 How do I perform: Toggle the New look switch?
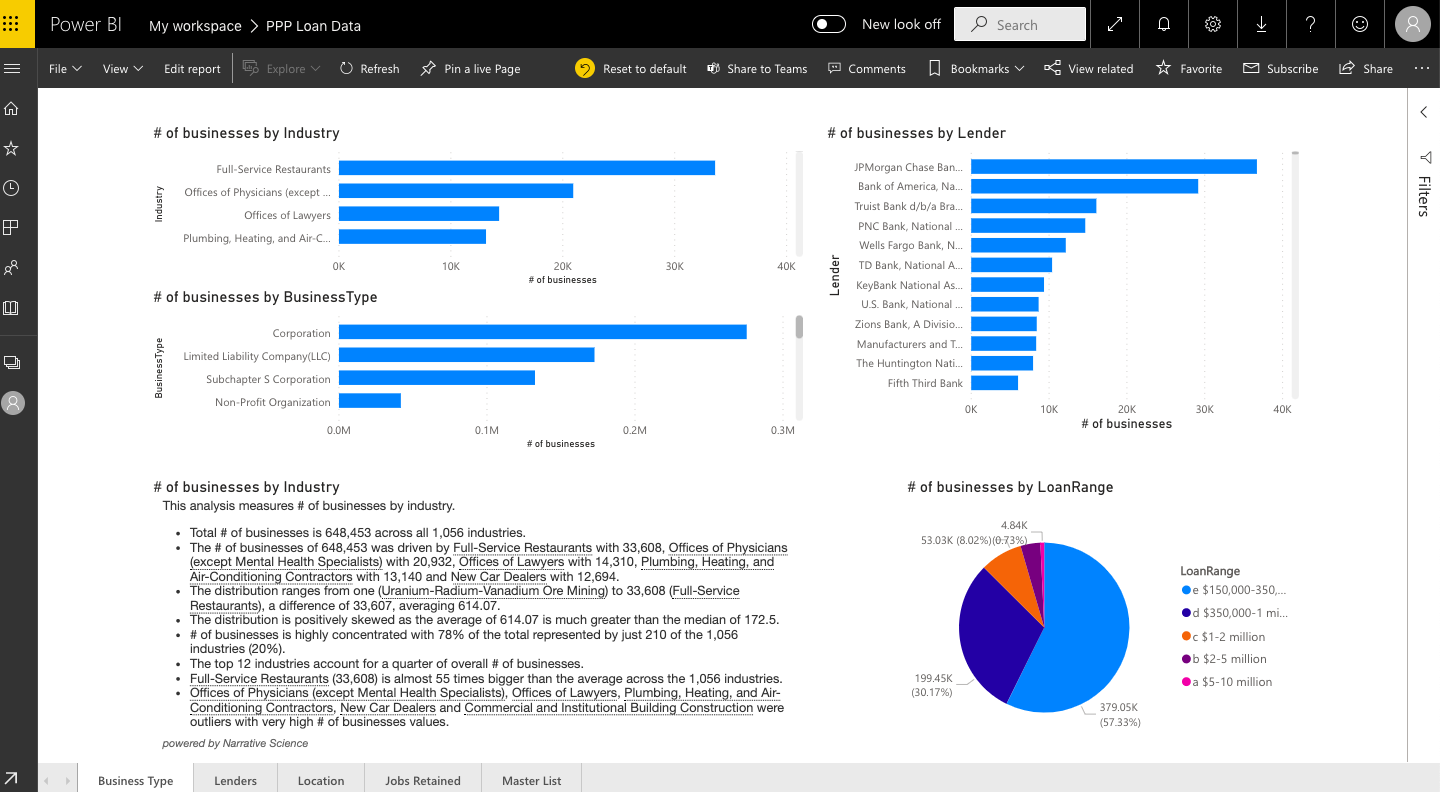tap(829, 24)
